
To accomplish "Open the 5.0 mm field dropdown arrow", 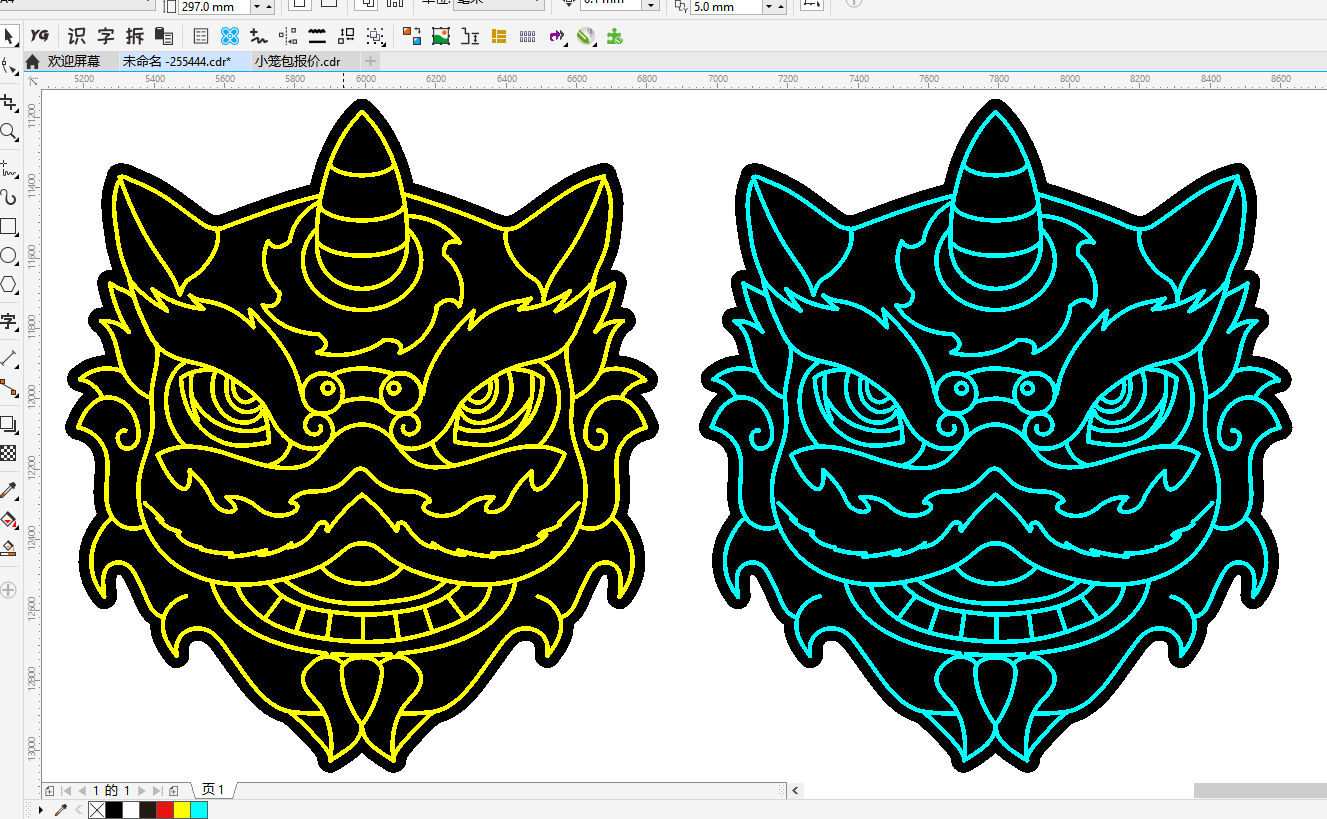I will (769, 7).
